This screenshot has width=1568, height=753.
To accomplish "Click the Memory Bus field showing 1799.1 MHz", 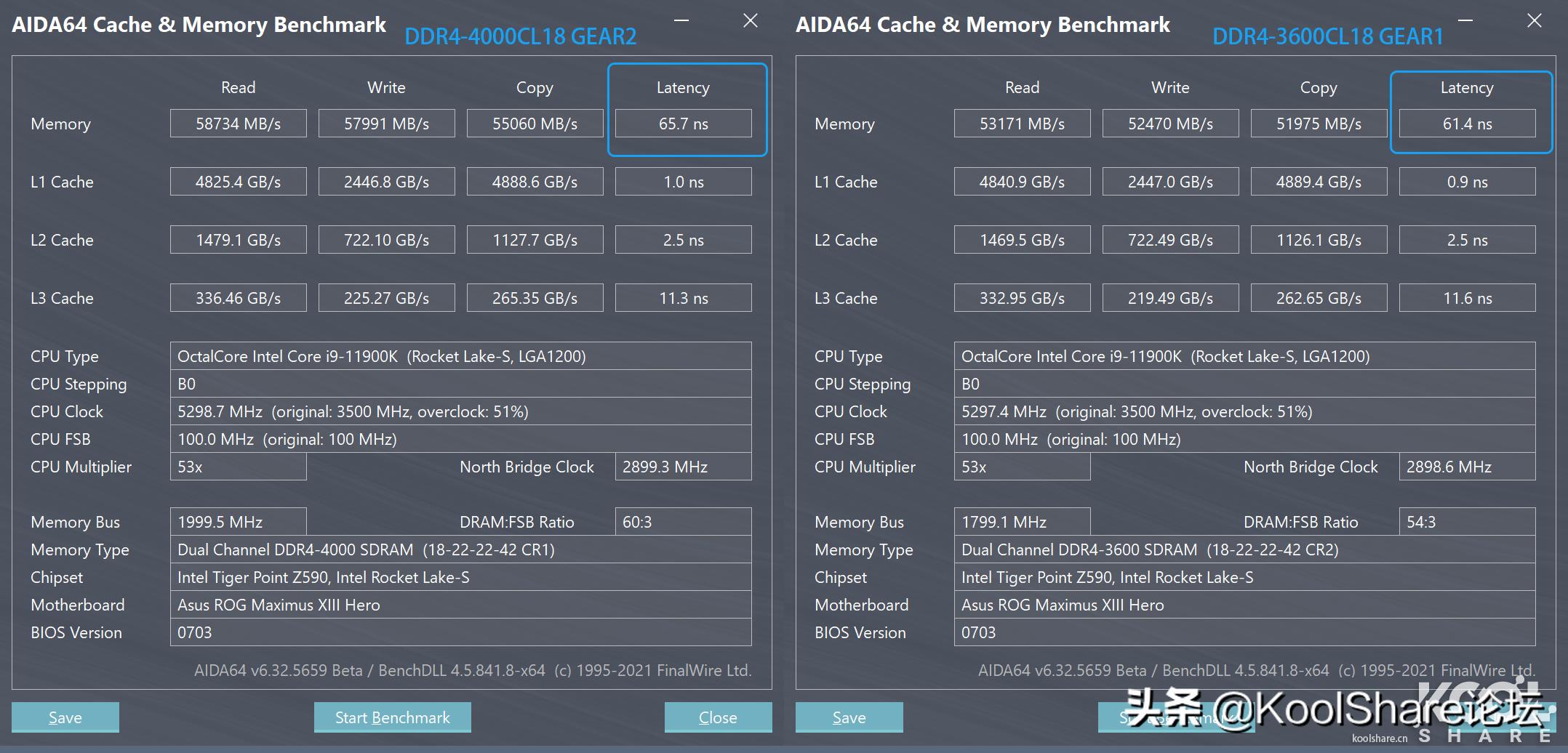I will click(1022, 522).
